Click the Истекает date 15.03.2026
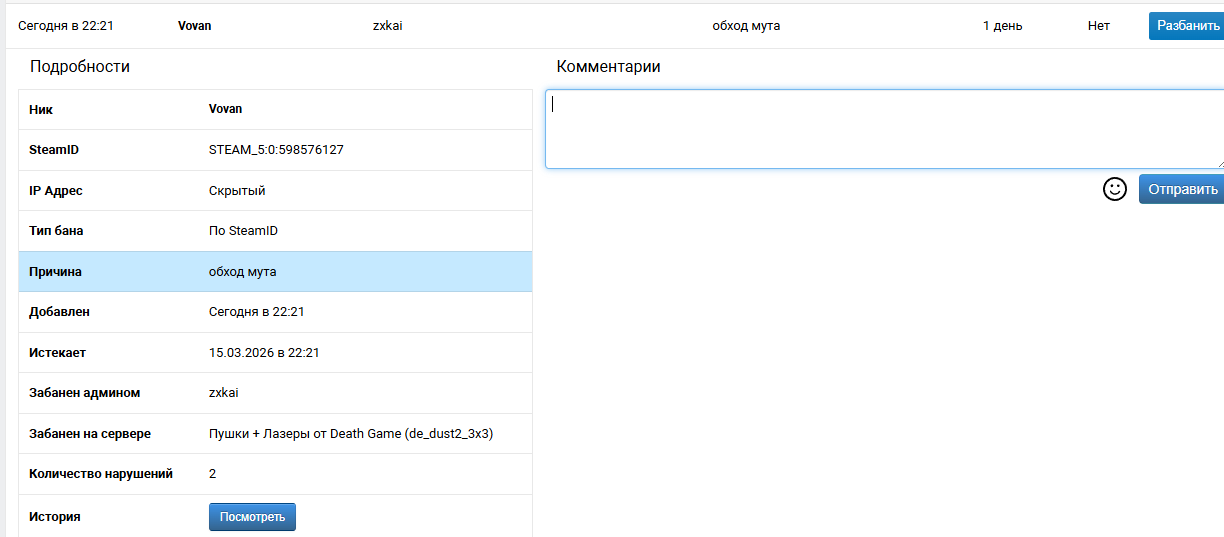1224x537 pixels. coord(264,353)
